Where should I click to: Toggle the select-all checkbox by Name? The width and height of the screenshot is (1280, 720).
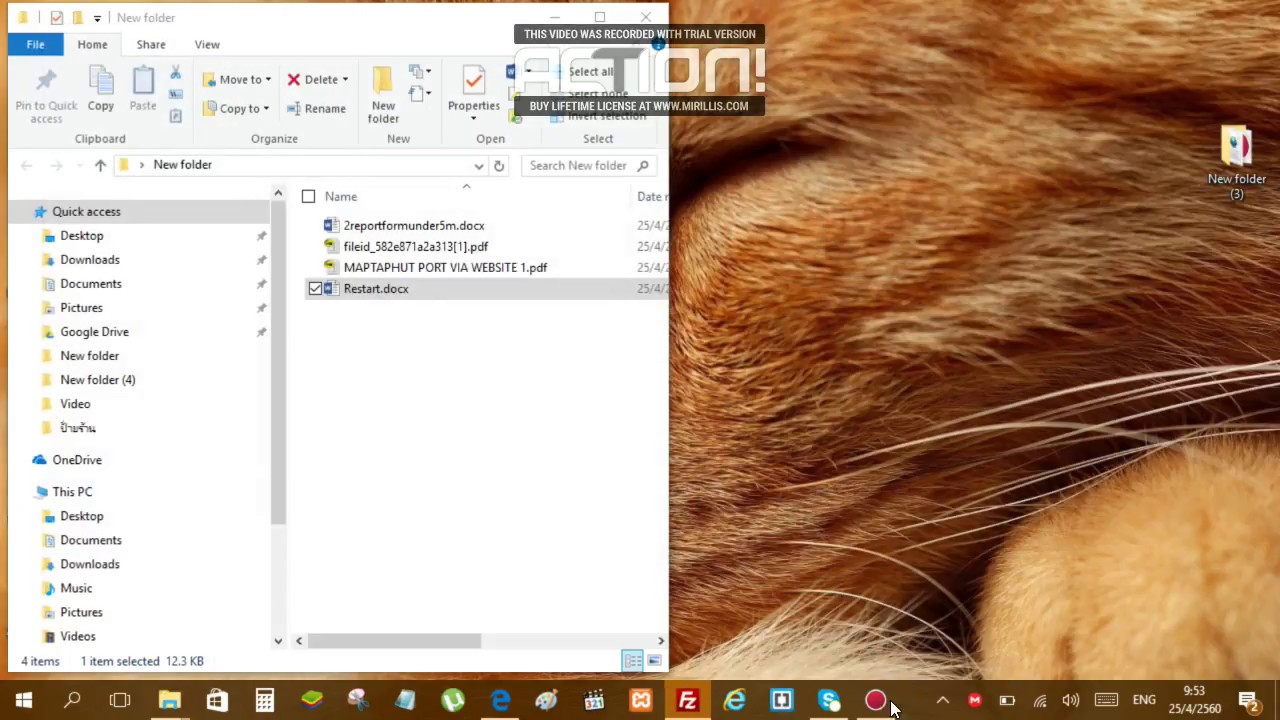pyautogui.click(x=308, y=197)
